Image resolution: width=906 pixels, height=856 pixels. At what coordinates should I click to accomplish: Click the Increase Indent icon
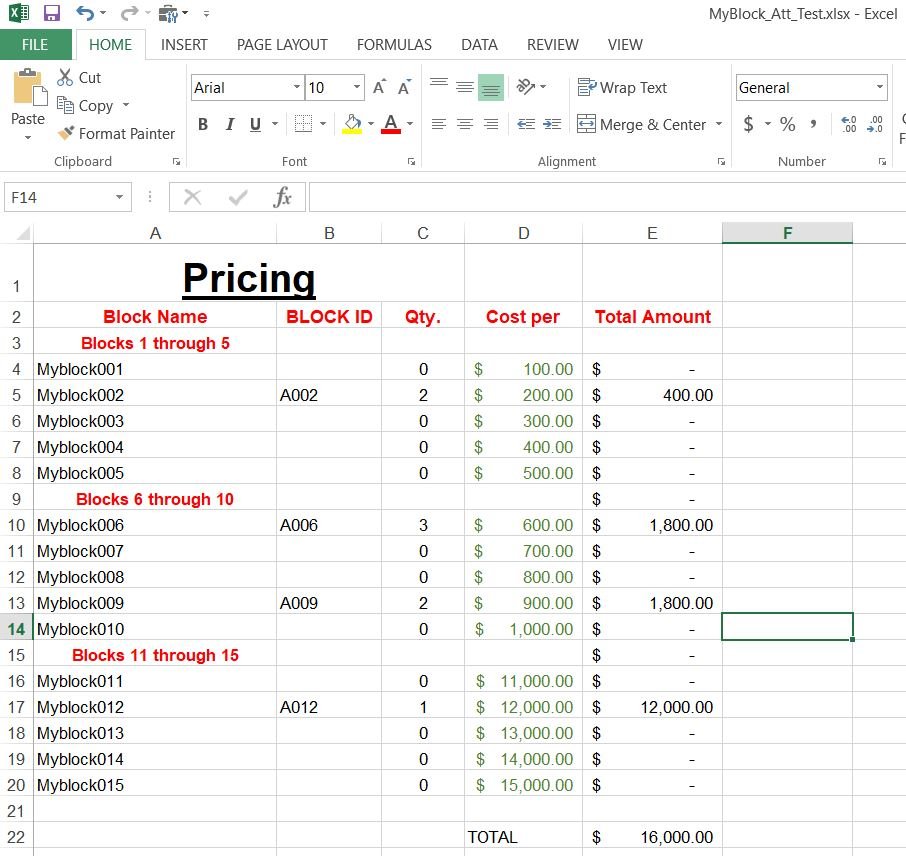(x=551, y=124)
